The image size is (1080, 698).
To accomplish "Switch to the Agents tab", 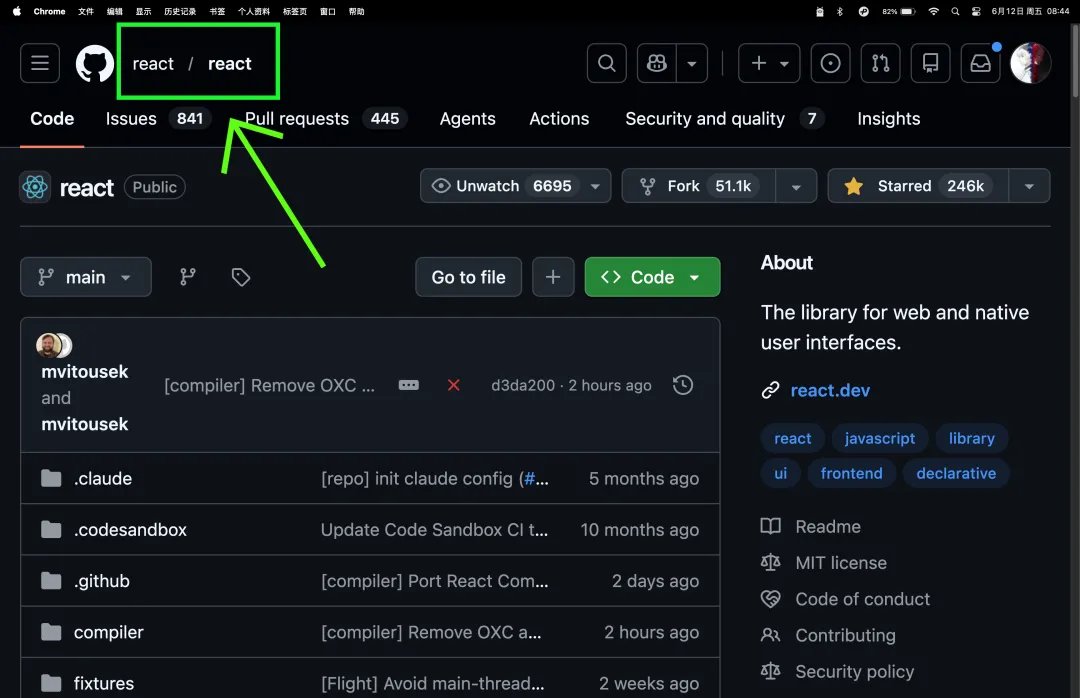I will (x=468, y=119).
